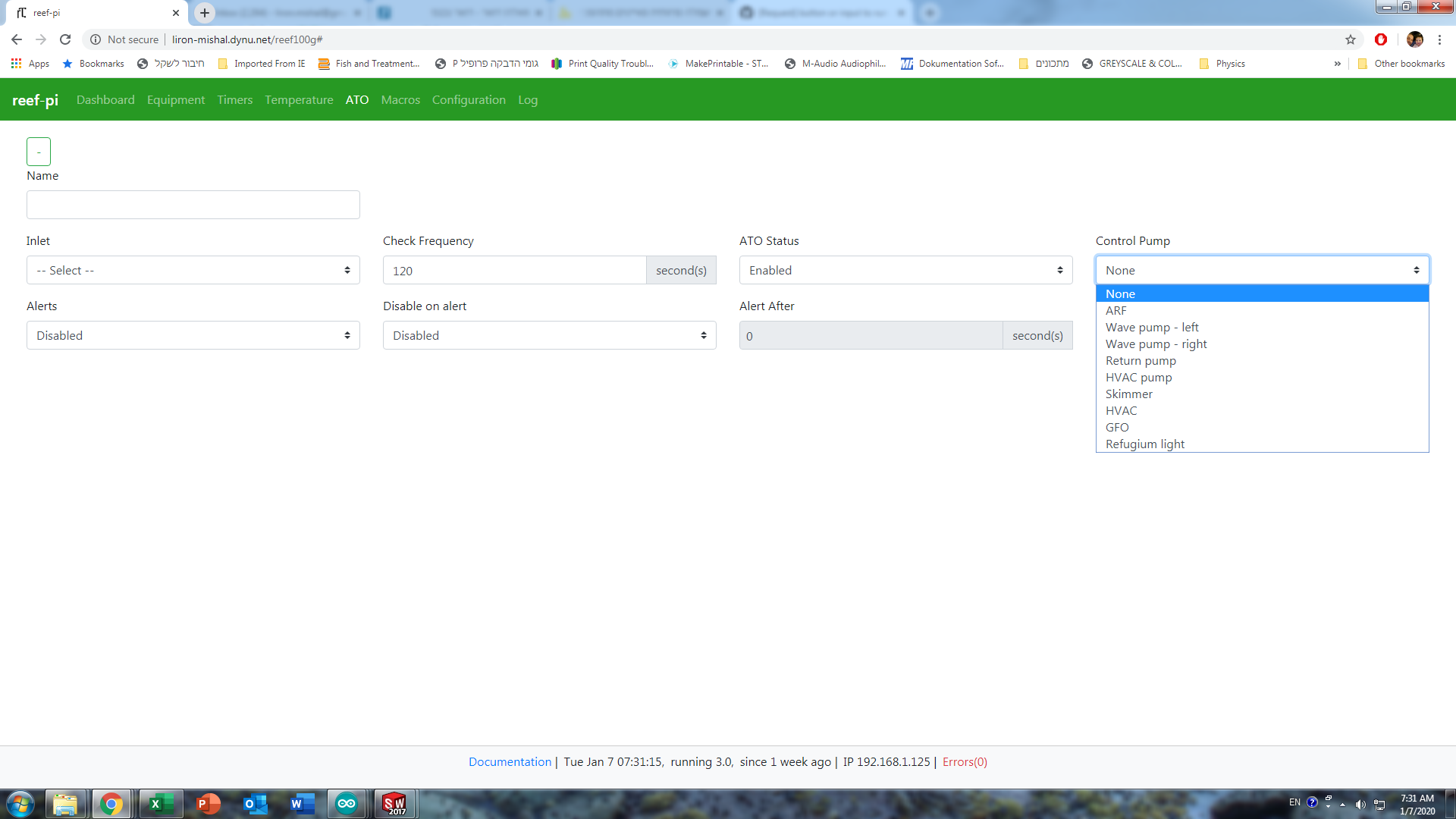The image size is (1456, 819).
Task: Reload the current page
Action: pyautogui.click(x=65, y=39)
